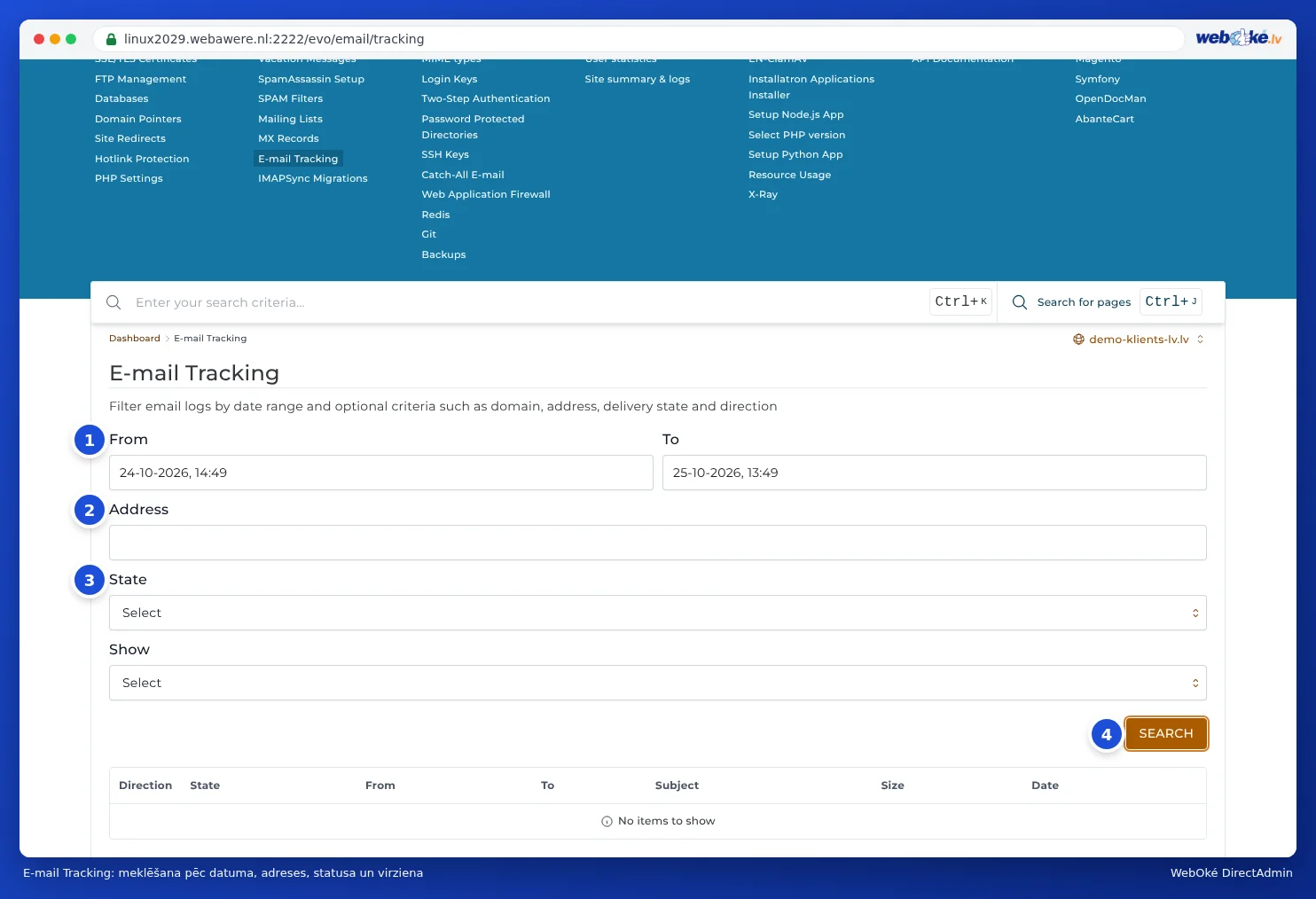Open FTP Management link
1316x899 pixels.
point(140,79)
